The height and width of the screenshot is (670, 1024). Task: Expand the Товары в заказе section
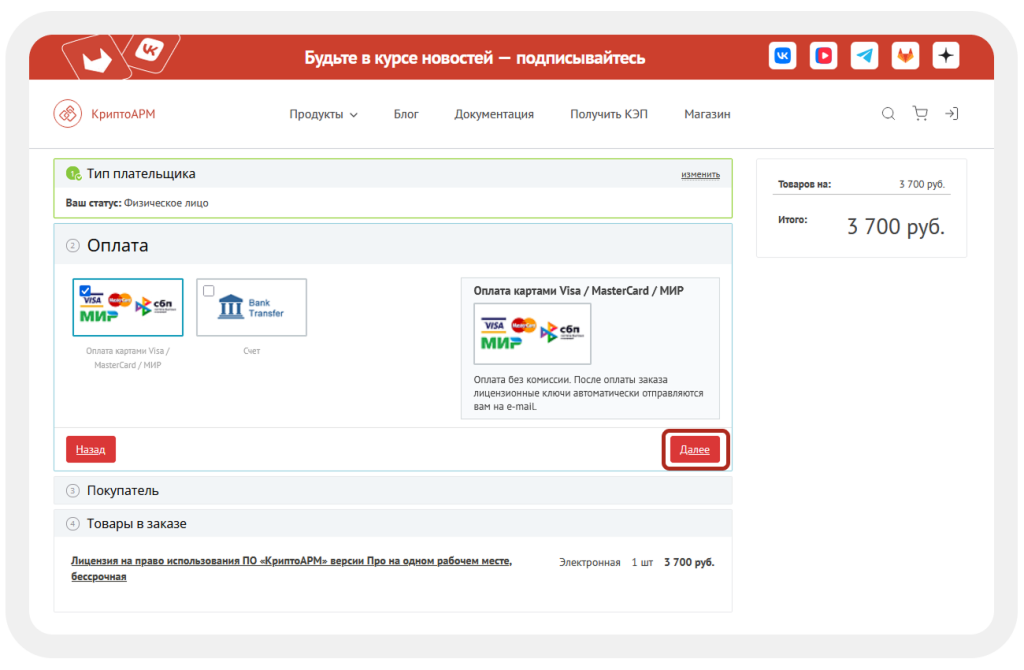[136, 524]
